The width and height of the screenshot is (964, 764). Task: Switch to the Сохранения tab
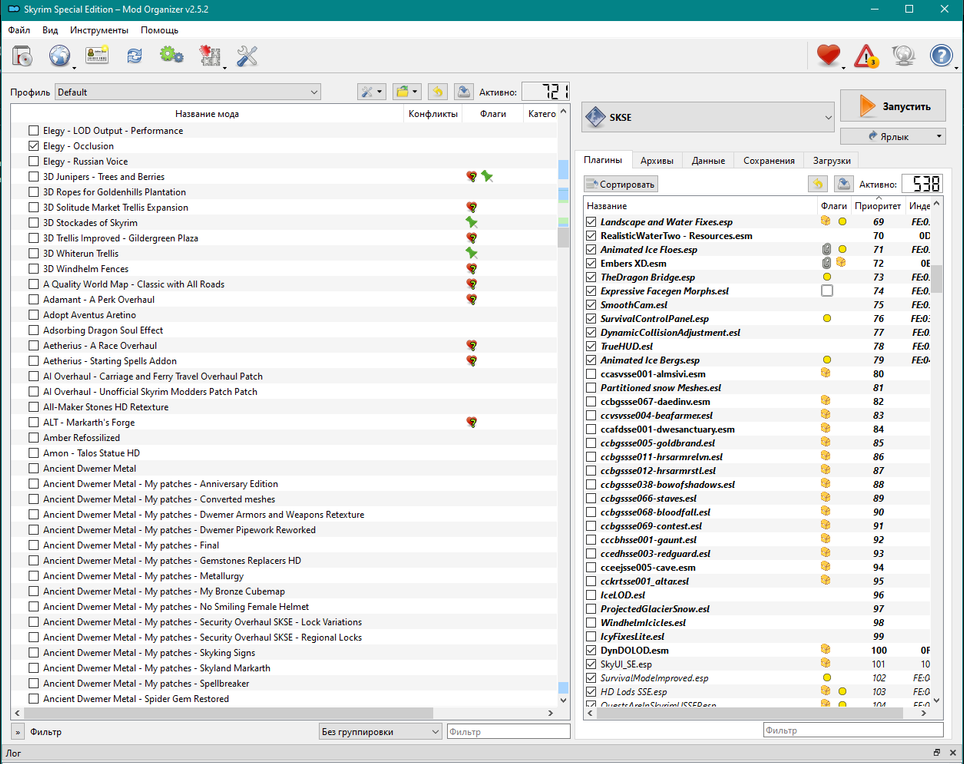pos(768,160)
